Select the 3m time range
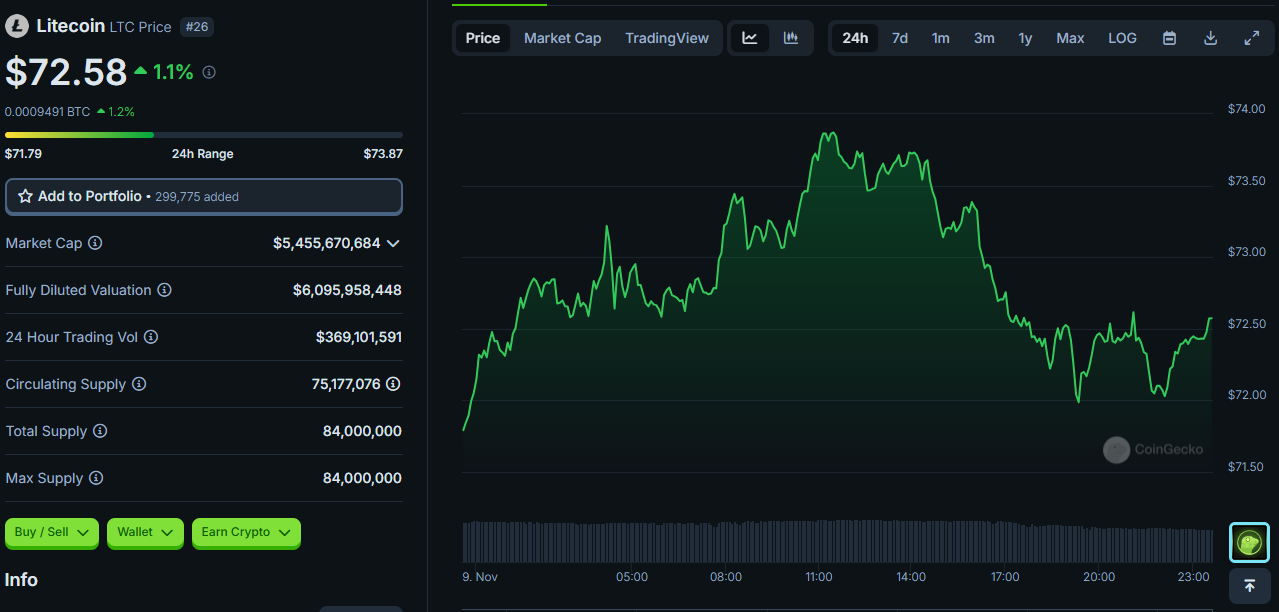1279x612 pixels. [x=984, y=38]
